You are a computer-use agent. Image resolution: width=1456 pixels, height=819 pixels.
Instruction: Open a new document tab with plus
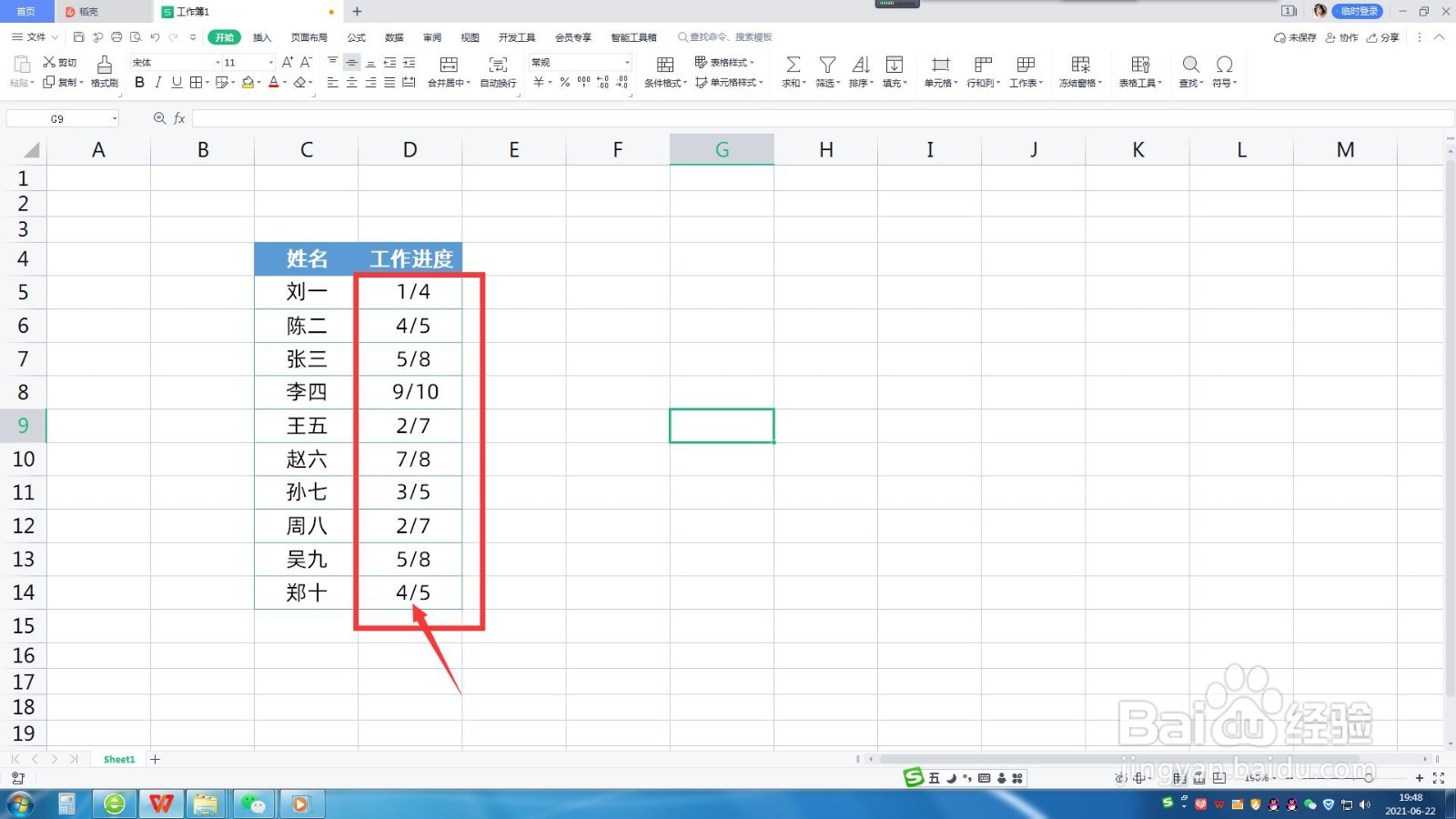(357, 12)
